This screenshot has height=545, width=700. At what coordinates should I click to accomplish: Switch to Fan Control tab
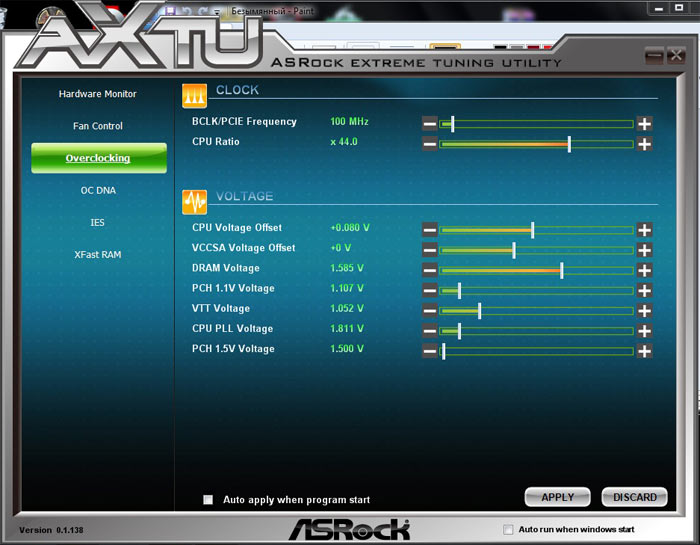coord(98,126)
